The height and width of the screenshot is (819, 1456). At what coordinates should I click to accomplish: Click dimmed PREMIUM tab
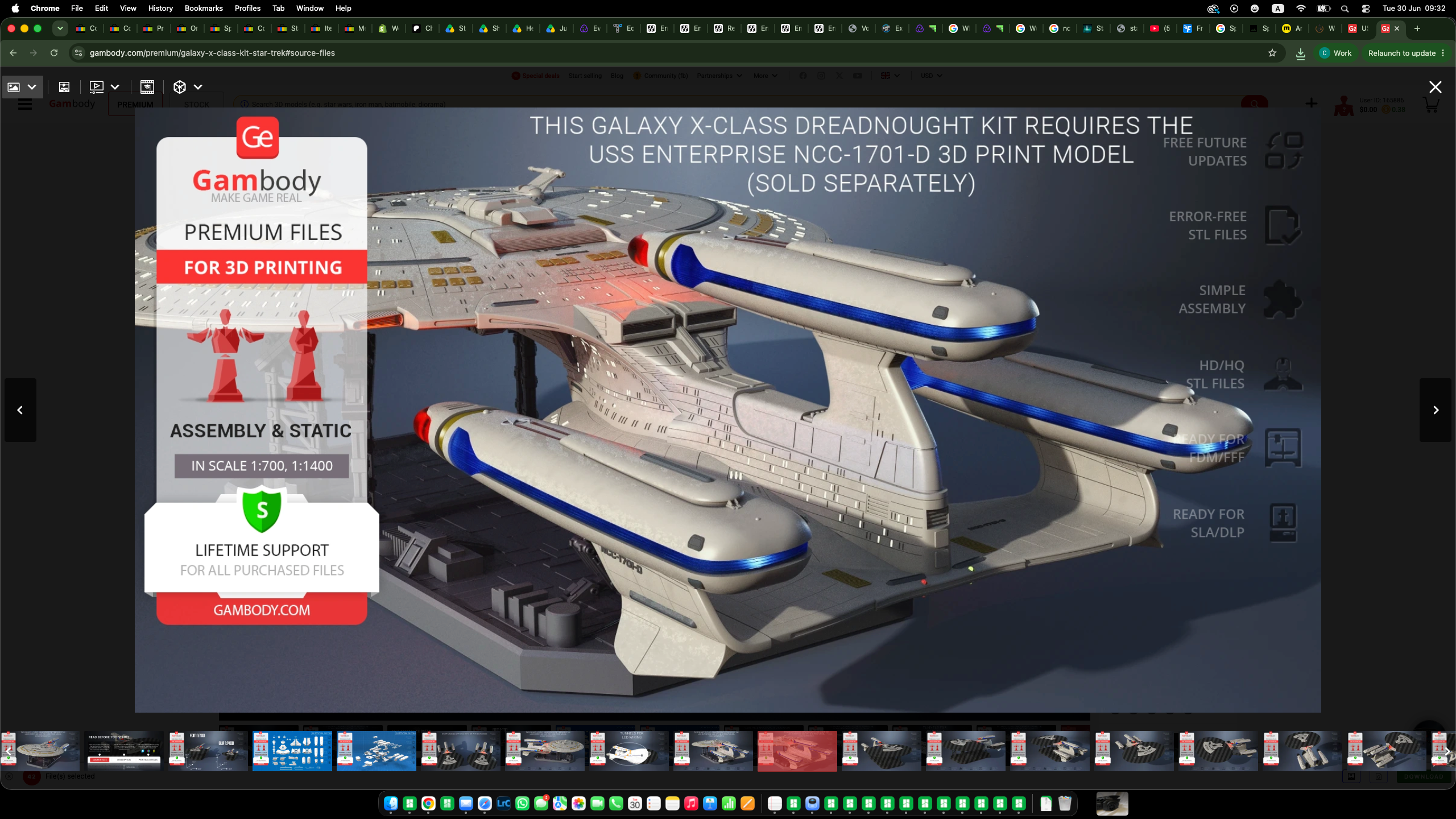pyautogui.click(x=135, y=105)
